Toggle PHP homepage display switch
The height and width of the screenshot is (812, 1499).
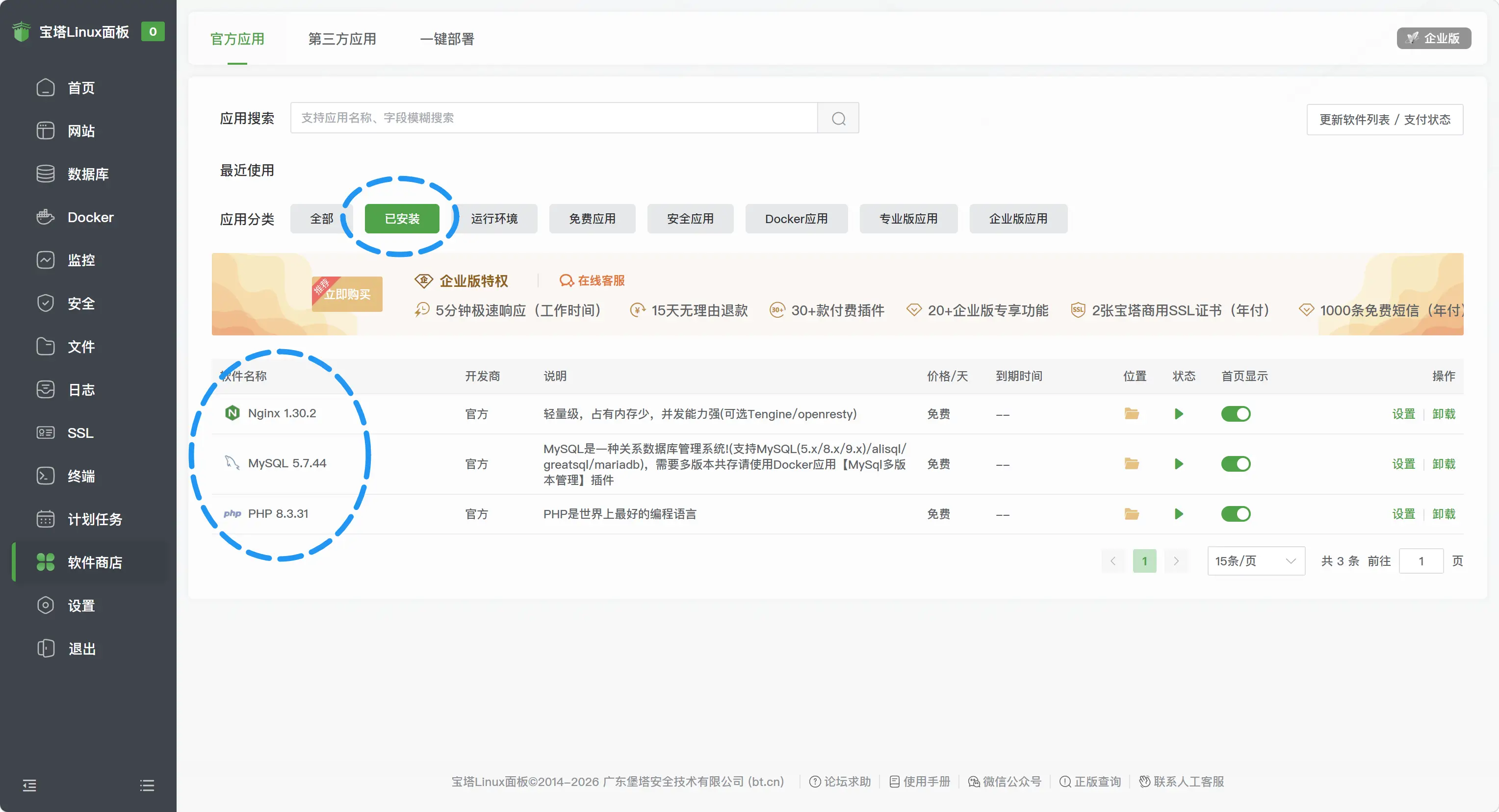[1236, 513]
